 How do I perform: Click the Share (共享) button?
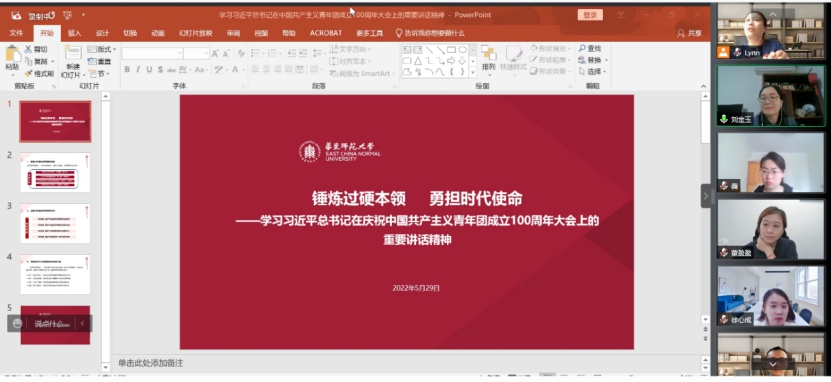[x=689, y=33]
